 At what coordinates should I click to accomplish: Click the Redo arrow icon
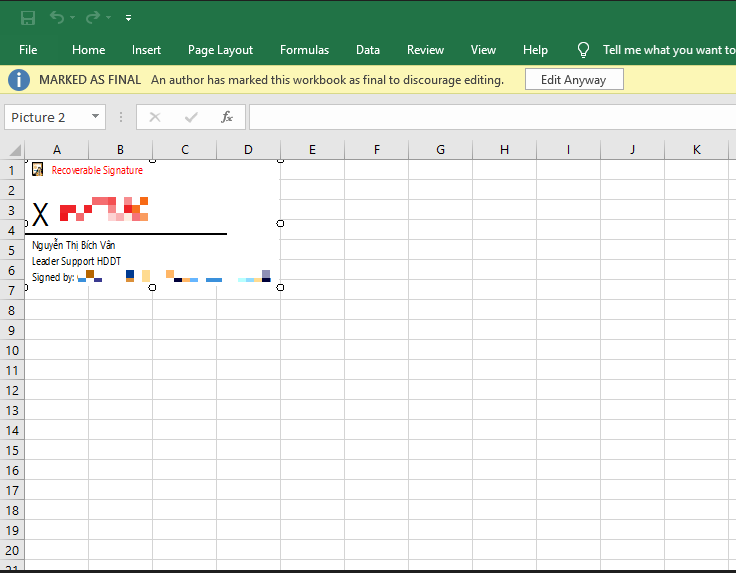[92, 17]
